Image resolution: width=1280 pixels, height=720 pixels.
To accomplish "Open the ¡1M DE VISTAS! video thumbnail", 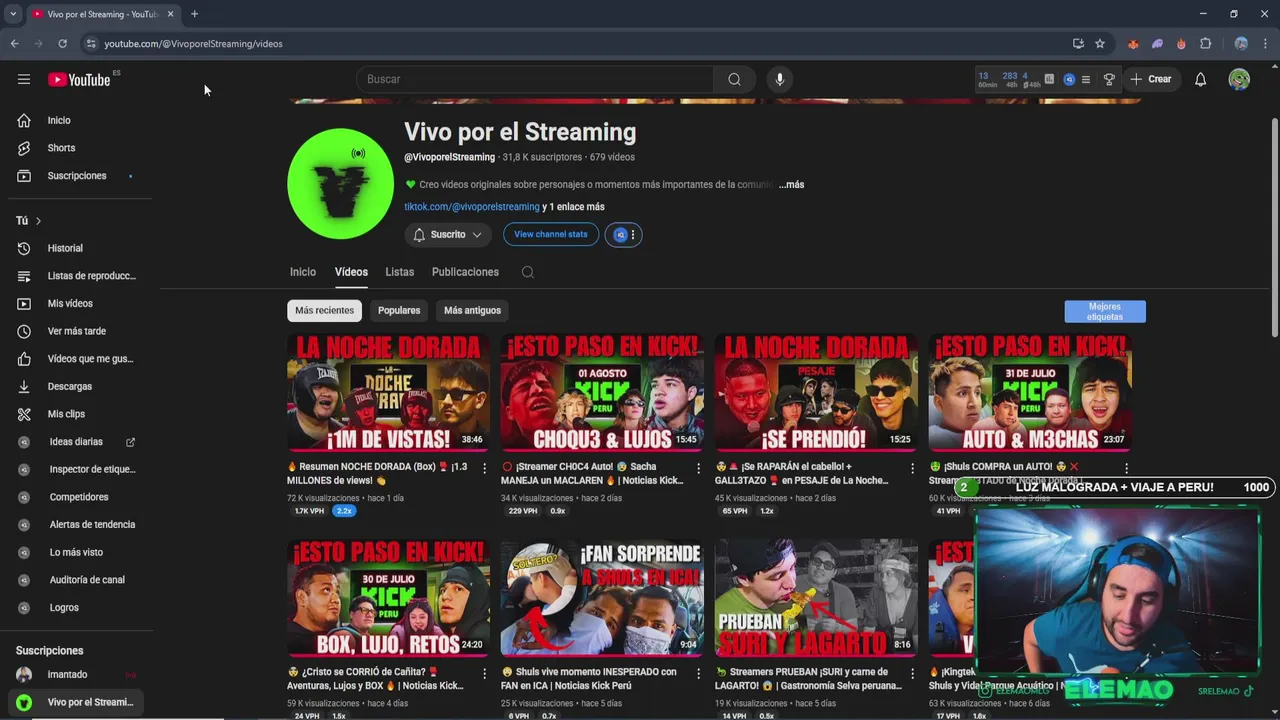I will (388, 392).
